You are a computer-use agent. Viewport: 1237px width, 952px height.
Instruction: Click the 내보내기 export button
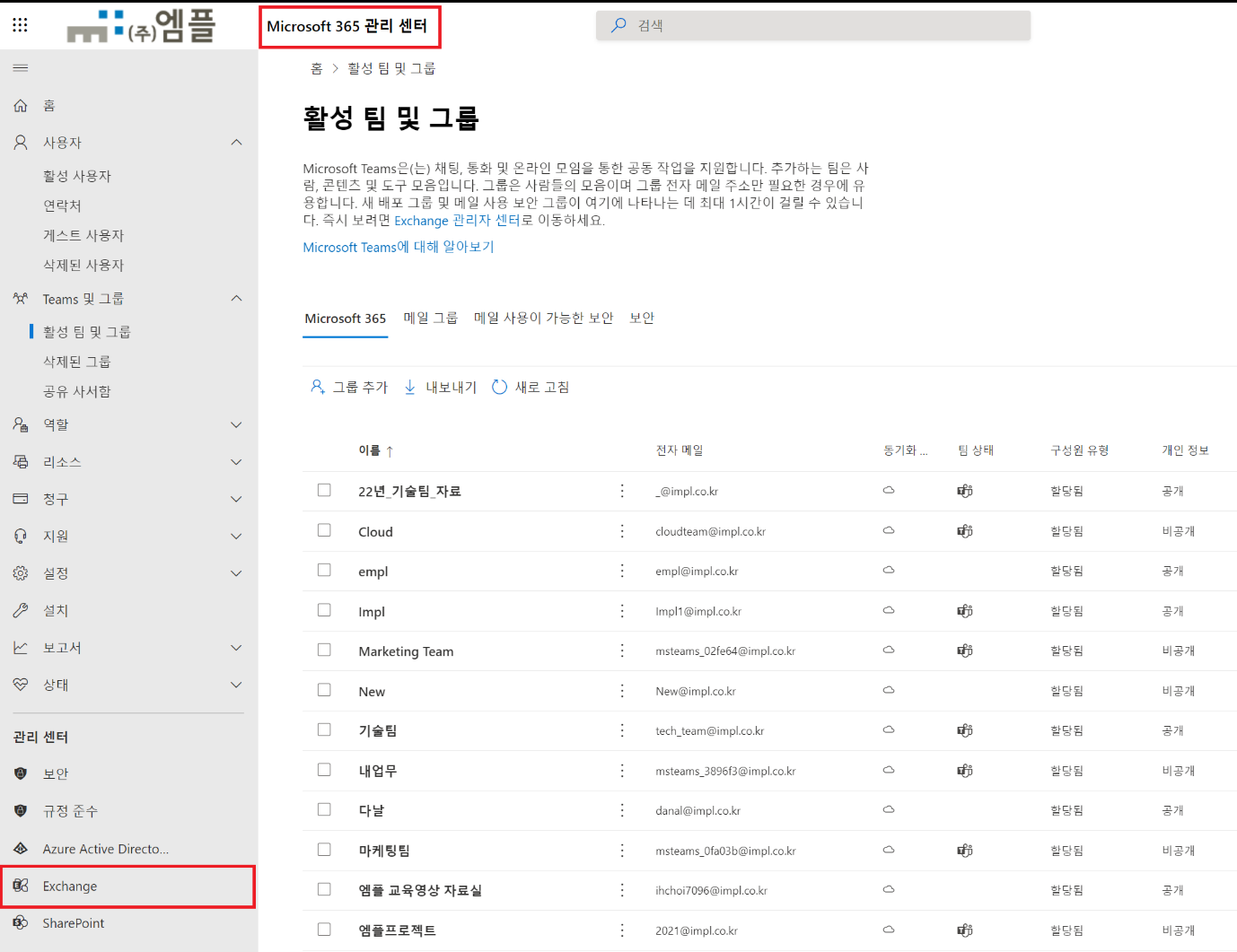(x=441, y=387)
